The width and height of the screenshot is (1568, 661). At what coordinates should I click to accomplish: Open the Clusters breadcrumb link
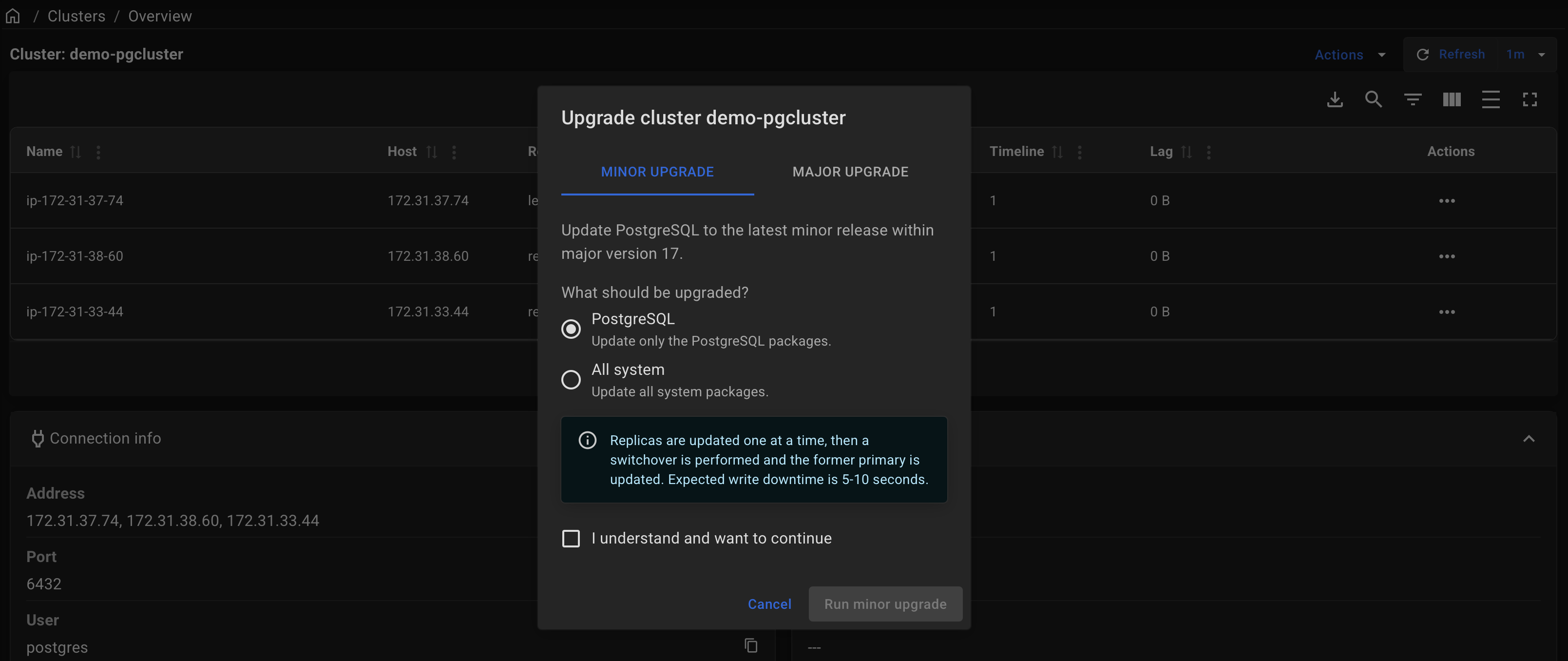coord(76,16)
